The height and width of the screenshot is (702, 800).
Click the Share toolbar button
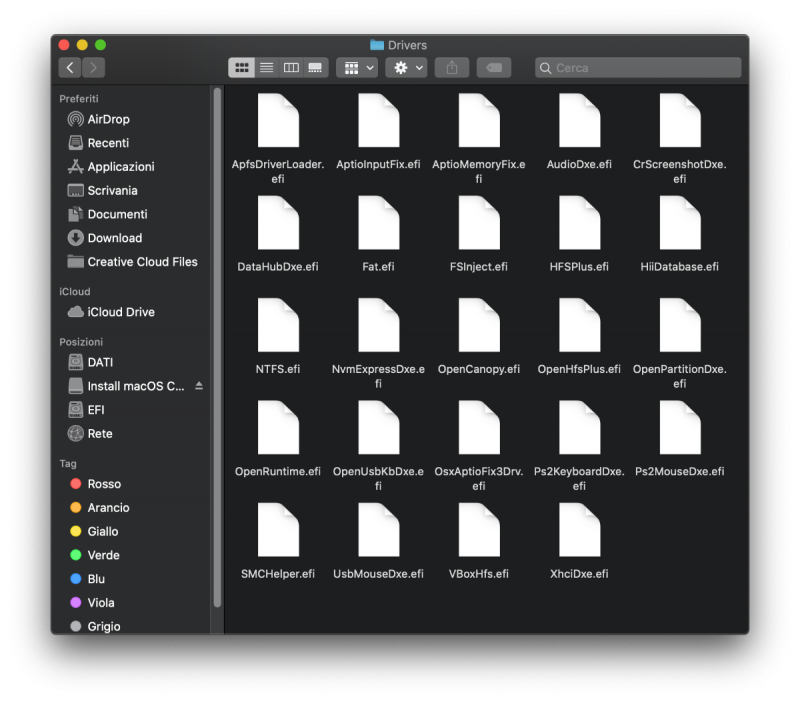(x=452, y=67)
